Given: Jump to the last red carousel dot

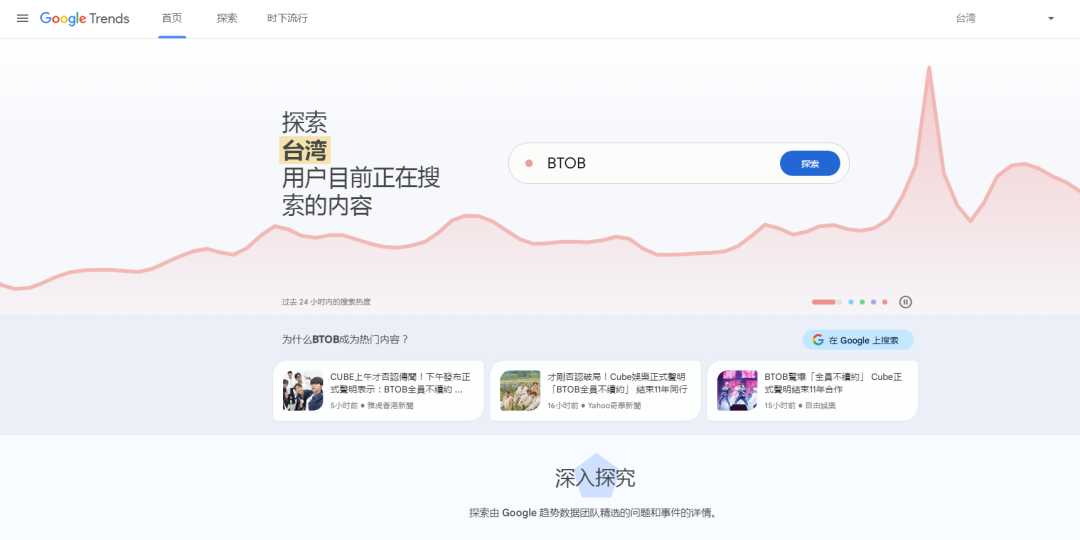Looking at the screenshot, I should 885,302.
